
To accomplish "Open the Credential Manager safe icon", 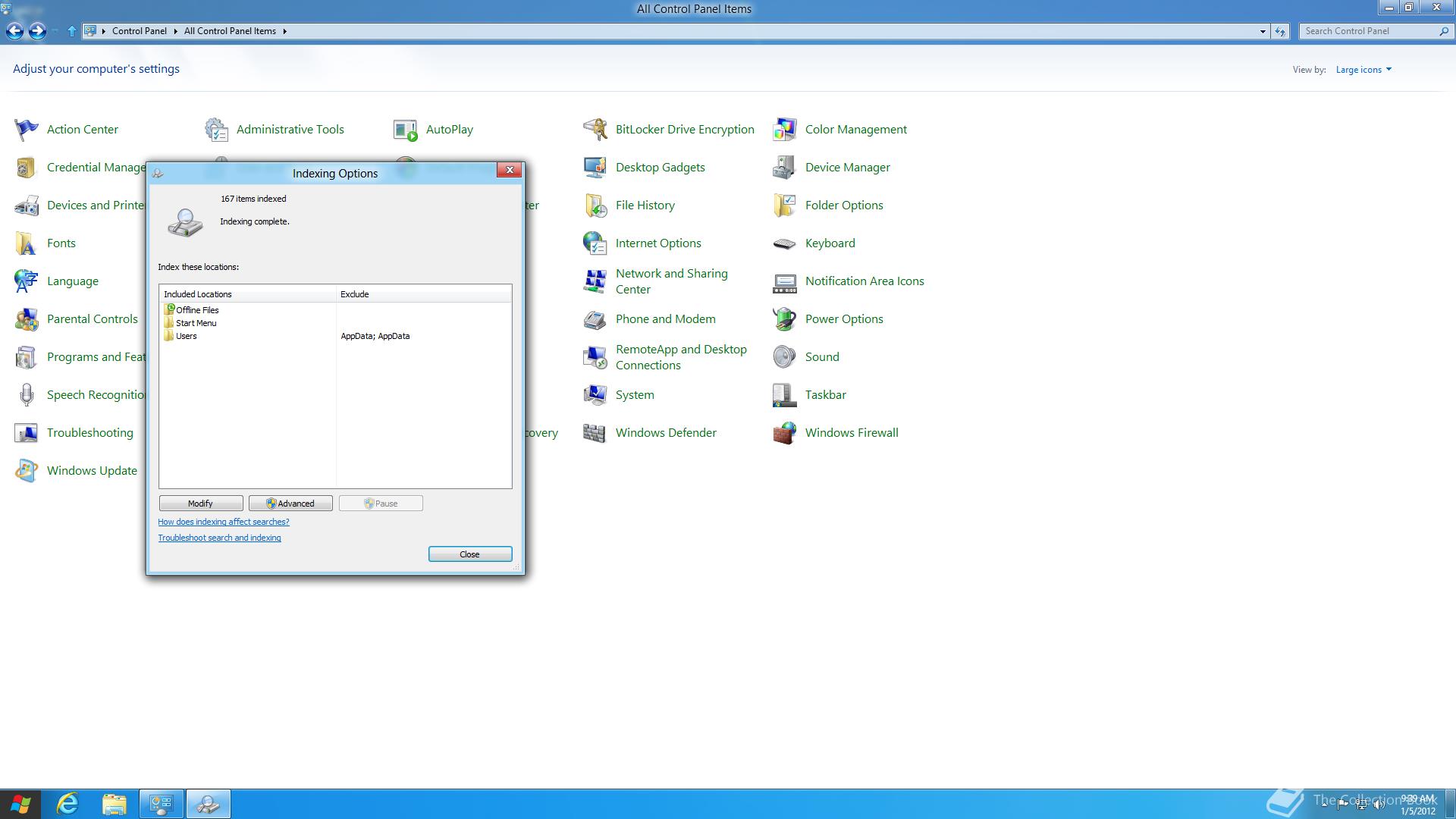I will pyautogui.click(x=27, y=168).
